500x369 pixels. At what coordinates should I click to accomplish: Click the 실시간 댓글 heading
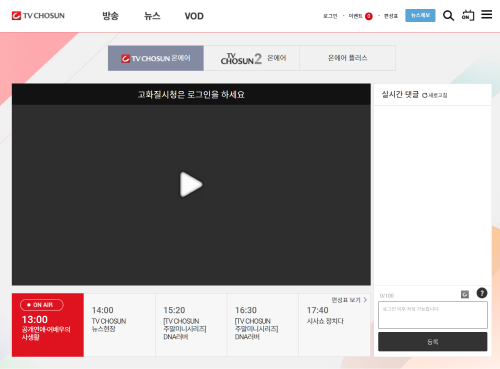(x=400, y=95)
